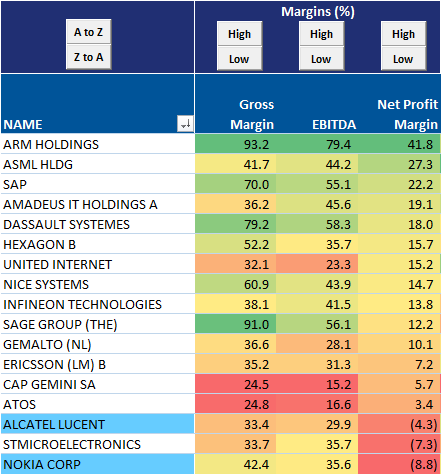This screenshot has width=441, height=474.
Task: Select NICE SYSTEMS gross margin 60.9
Action: (x=235, y=284)
